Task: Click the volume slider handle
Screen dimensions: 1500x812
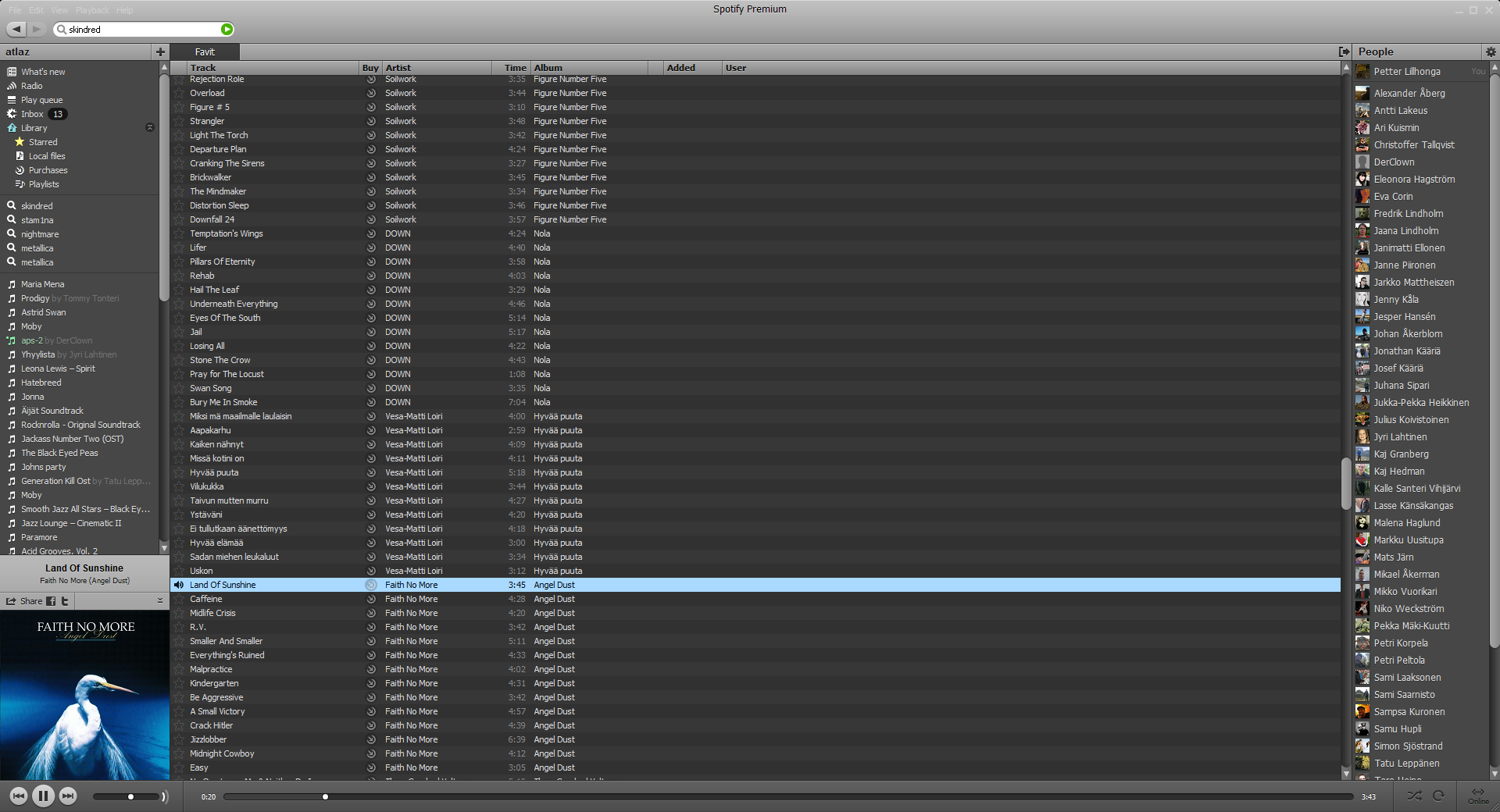Action: 130,796
